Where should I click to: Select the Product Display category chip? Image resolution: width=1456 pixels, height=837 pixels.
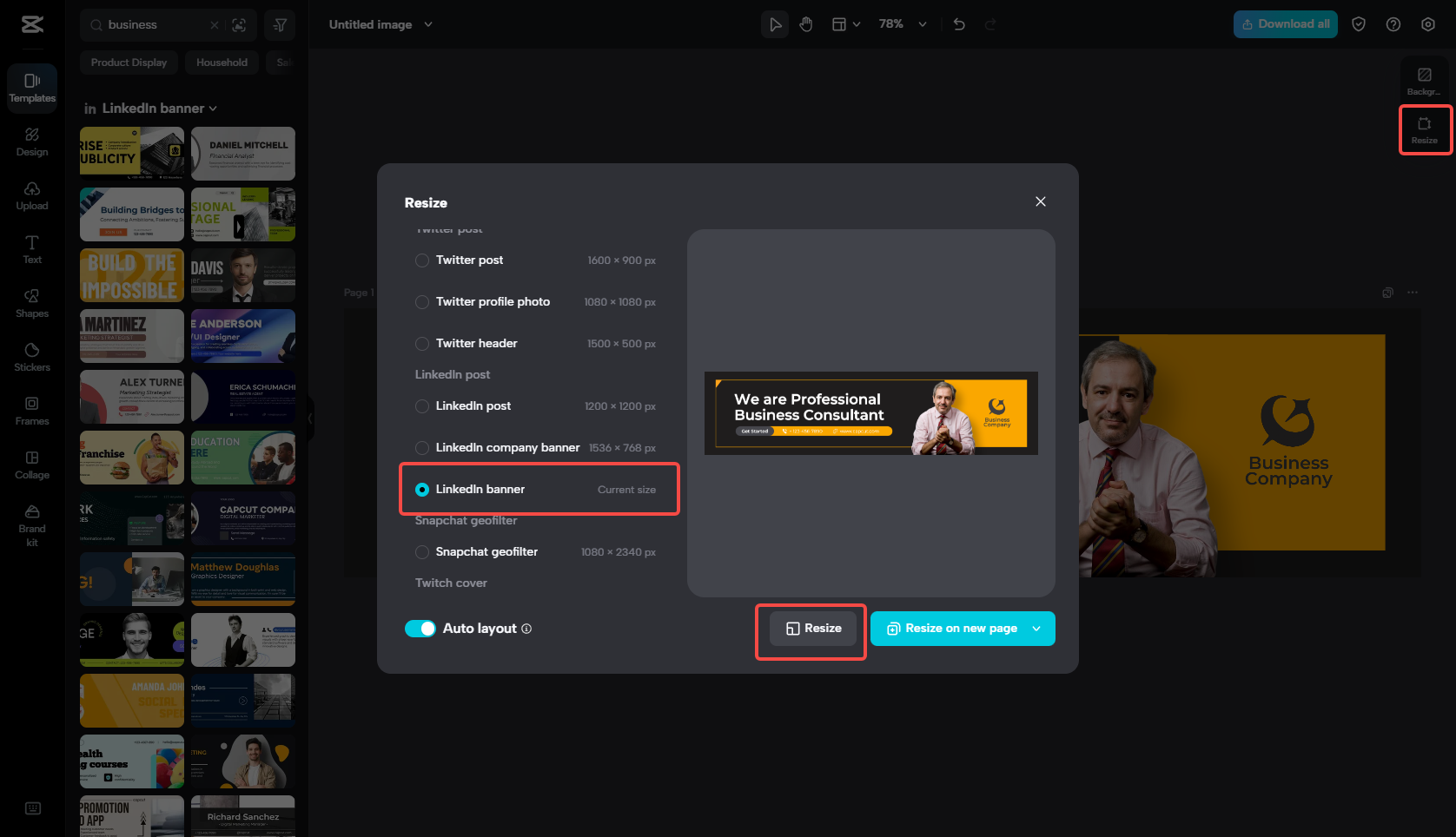click(x=129, y=62)
